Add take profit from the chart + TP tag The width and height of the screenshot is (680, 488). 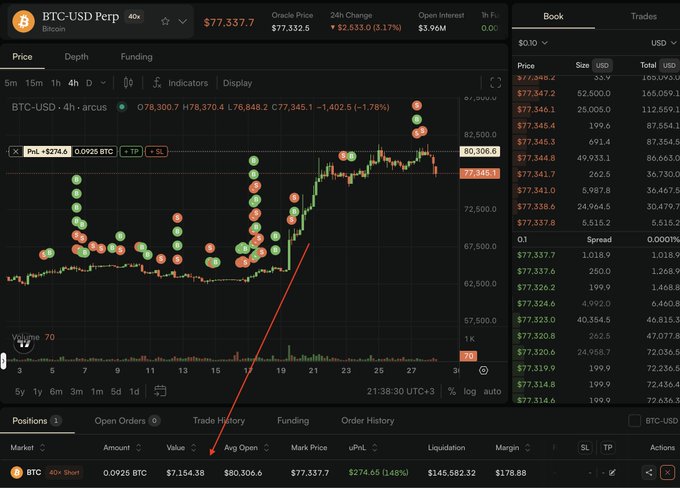pos(131,151)
